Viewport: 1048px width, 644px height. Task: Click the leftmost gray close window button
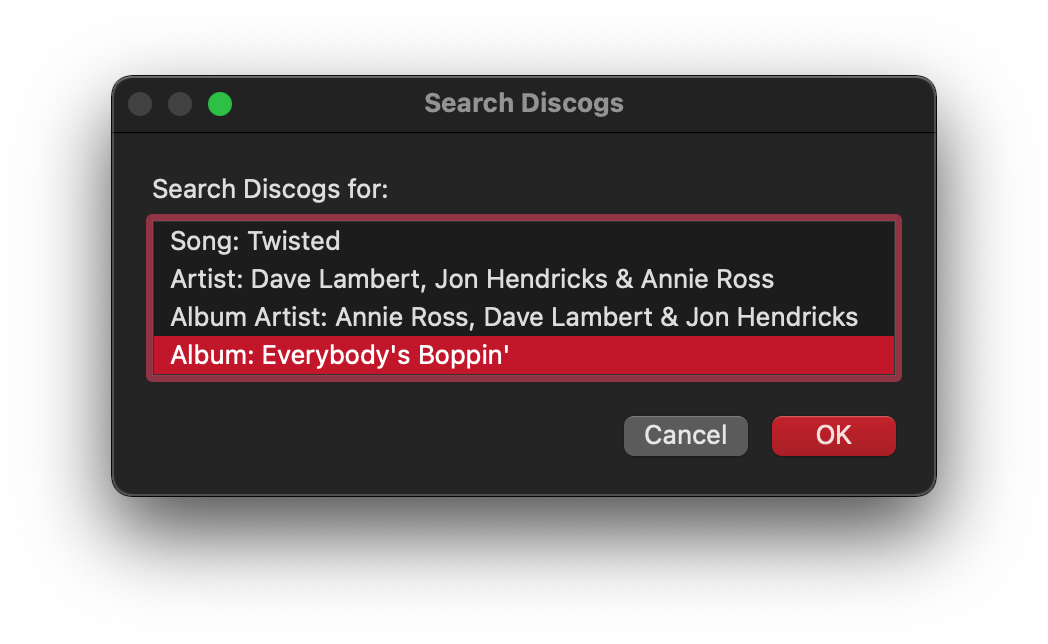pyautogui.click(x=140, y=103)
